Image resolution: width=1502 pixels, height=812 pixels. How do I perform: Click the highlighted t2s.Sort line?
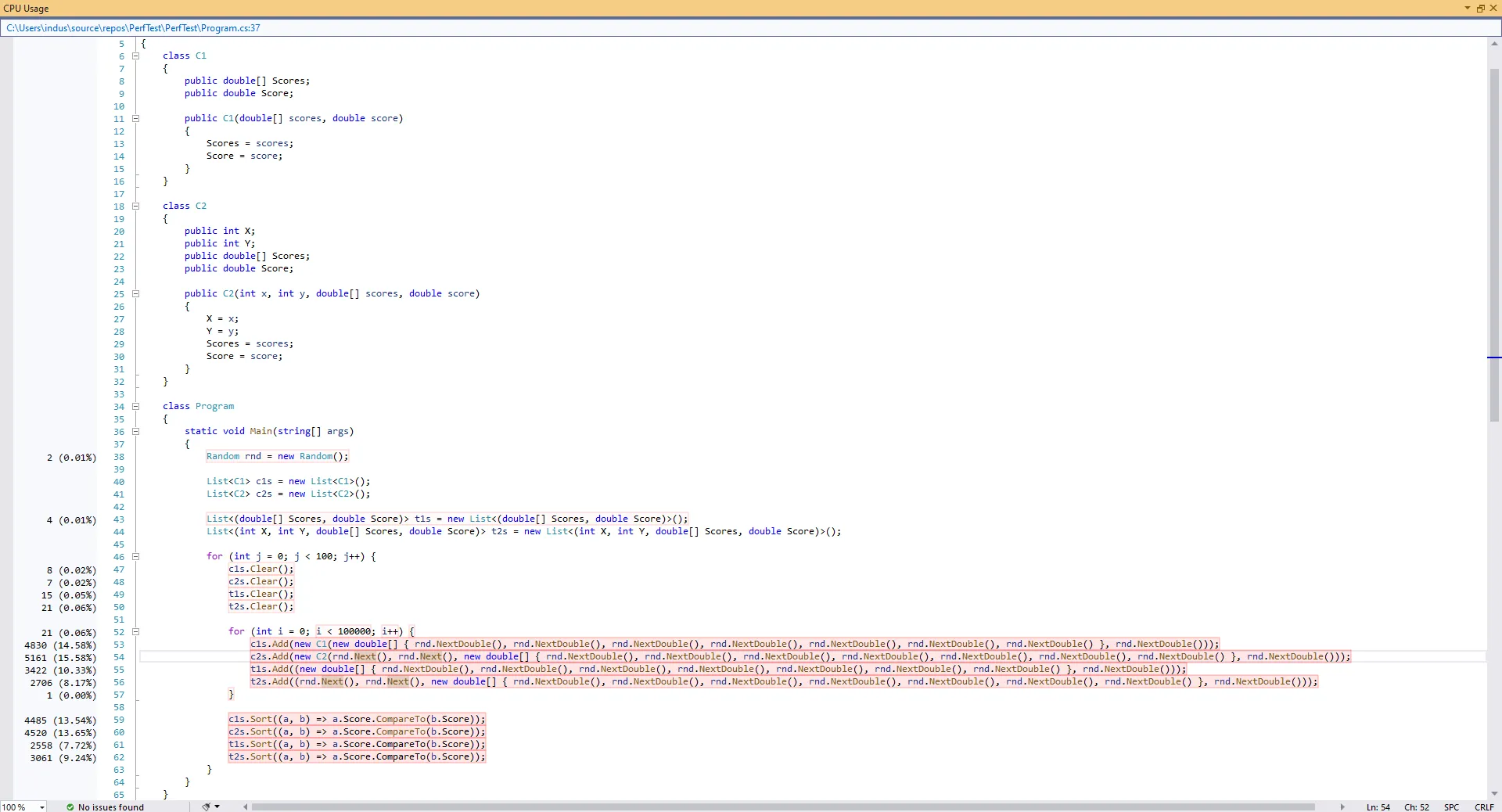tap(357, 757)
